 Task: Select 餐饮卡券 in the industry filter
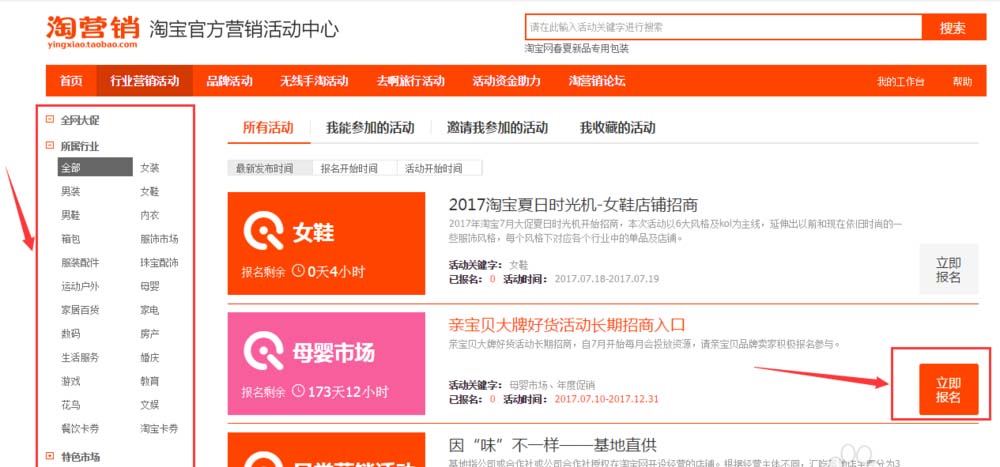click(x=80, y=428)
